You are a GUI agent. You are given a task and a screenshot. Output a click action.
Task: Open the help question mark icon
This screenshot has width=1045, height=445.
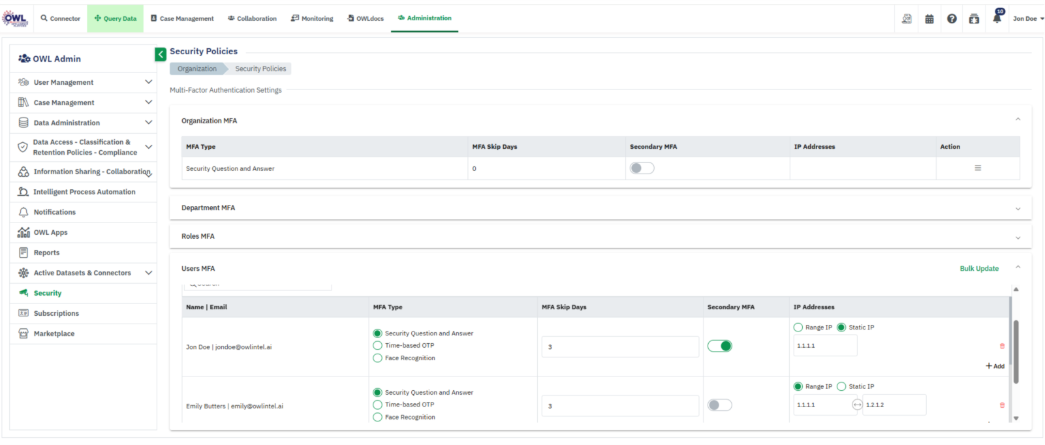point(951,19)
